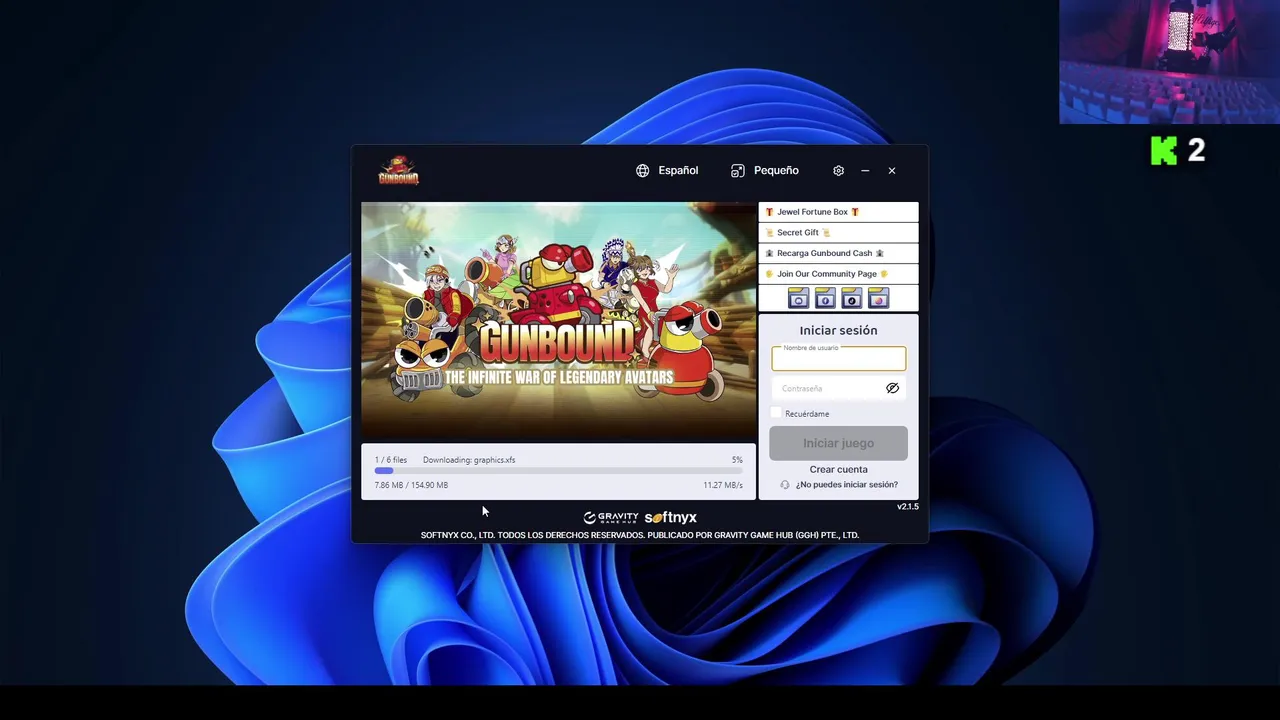
Task: Open the Facebook folder icon
Action: 825,298
